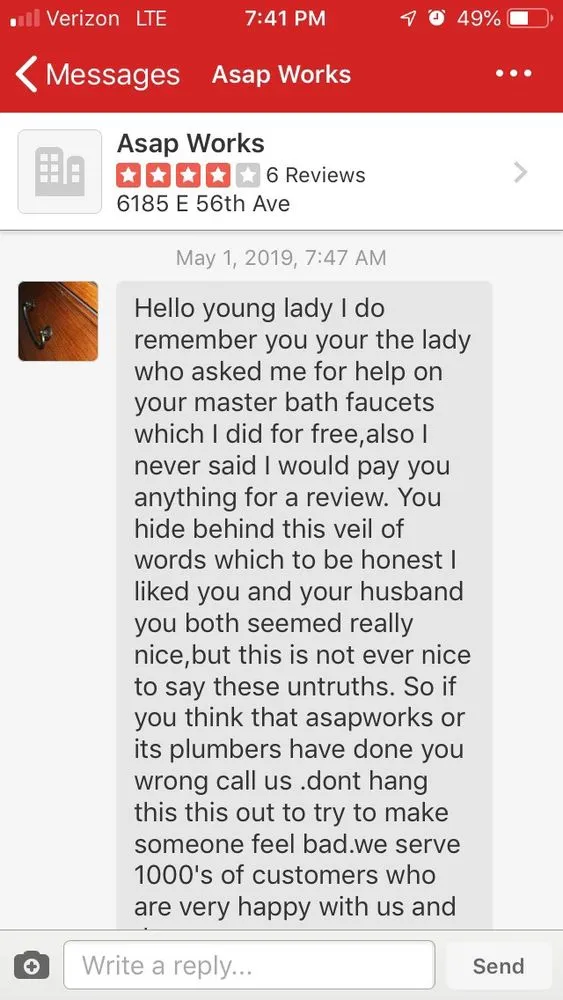Tap the Asap Works title in header
Viewport: 563px width, 1000px height.
[281, 75]
